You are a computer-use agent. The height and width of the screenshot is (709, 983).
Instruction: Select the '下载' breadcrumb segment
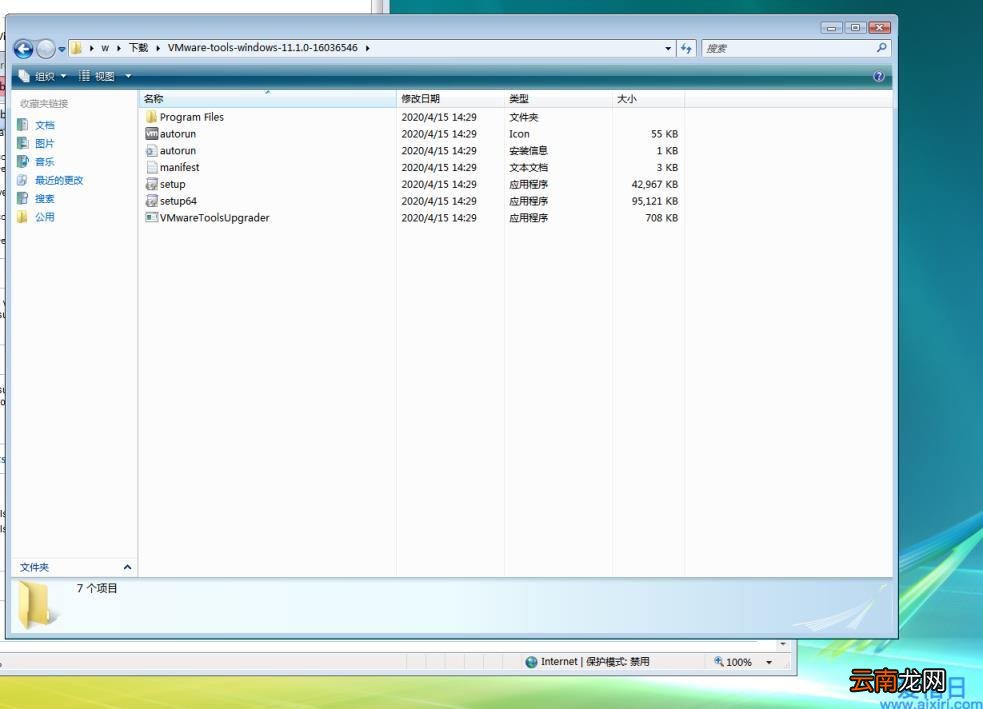point(138,48)
